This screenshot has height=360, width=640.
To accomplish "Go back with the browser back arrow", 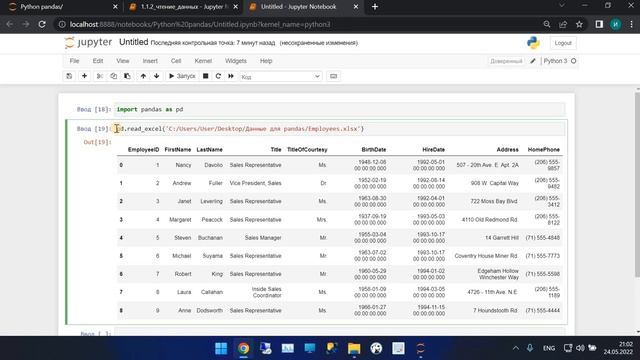I will click(x=10, y=24).
